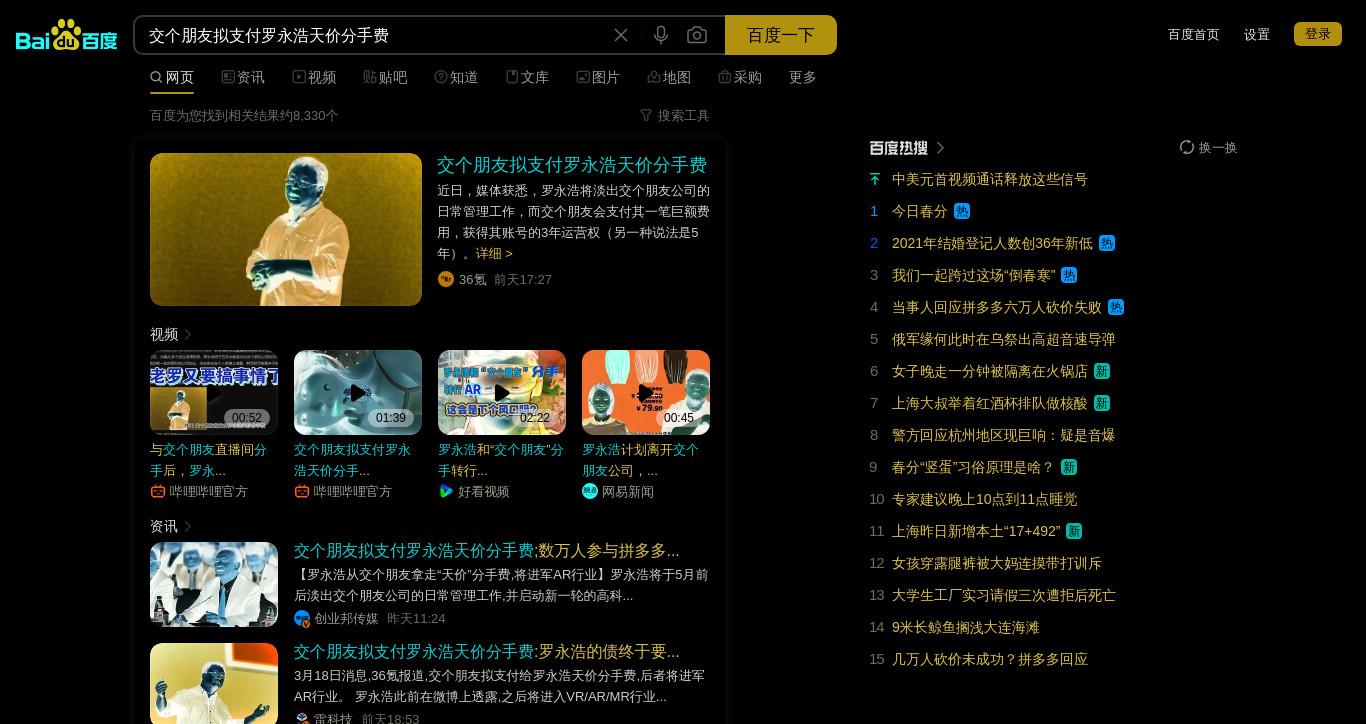Open hot topic 上海昨日新增本土“17+492”
This screenshot has width=1366, height=724.
(976, 531)
